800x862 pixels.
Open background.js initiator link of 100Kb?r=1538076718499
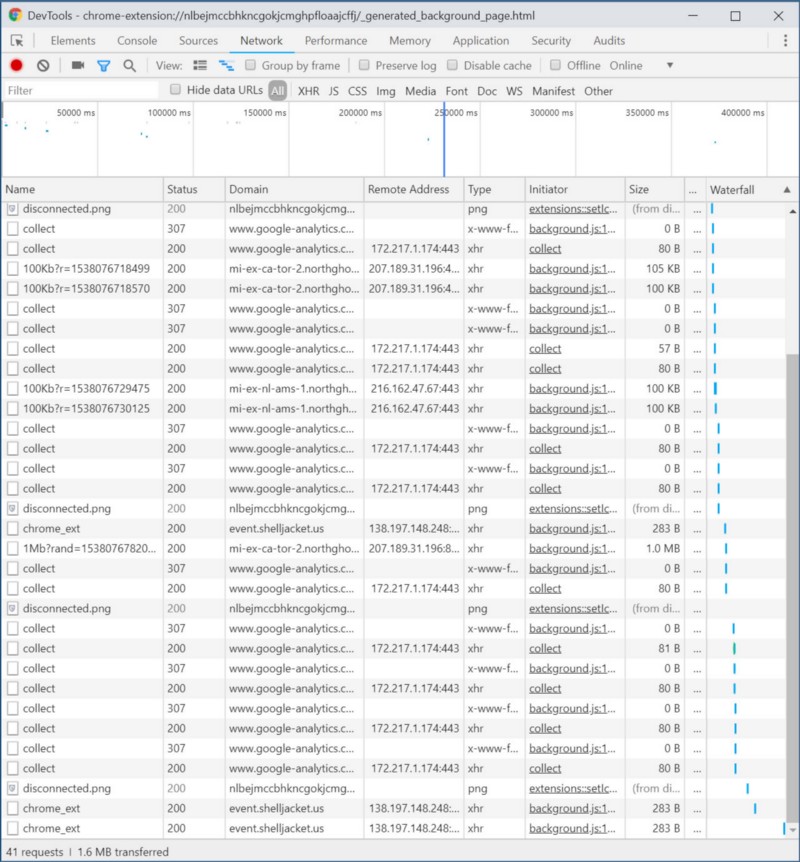tap(572, 269)
